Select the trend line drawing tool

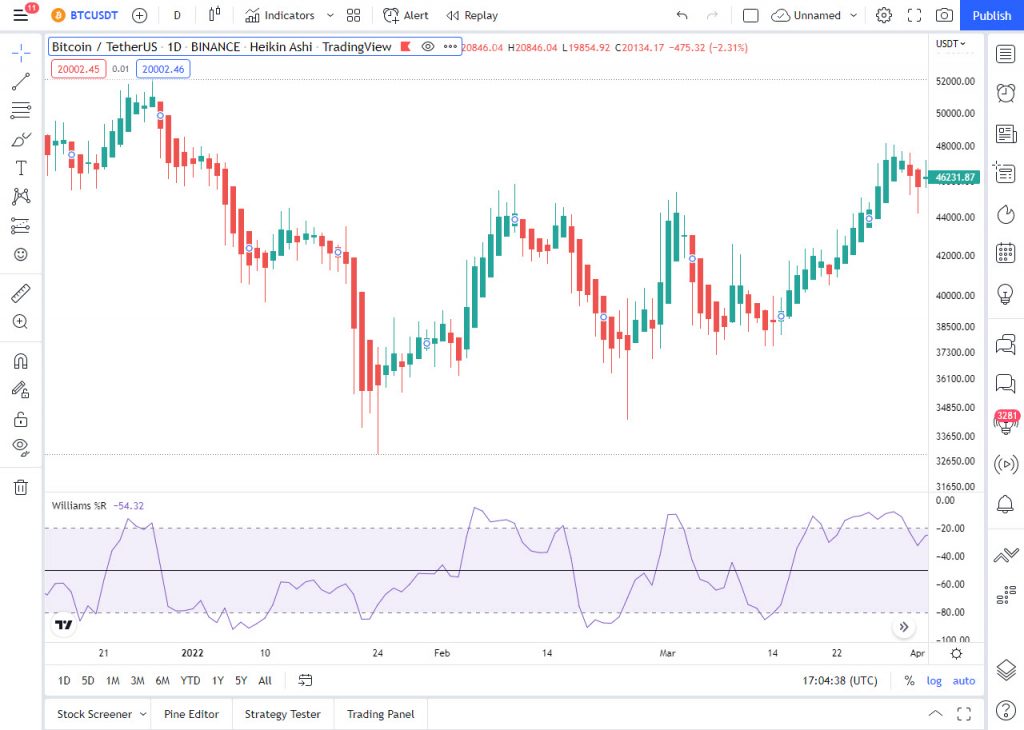(21, 81)
